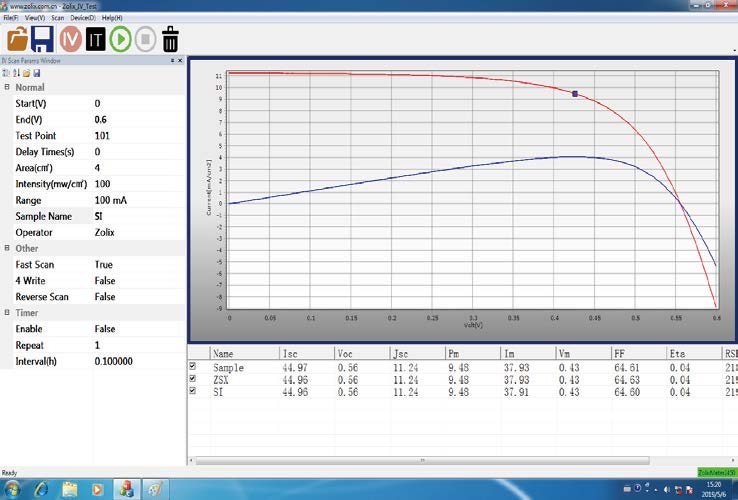Click the End(V) value field

point(135,120)
